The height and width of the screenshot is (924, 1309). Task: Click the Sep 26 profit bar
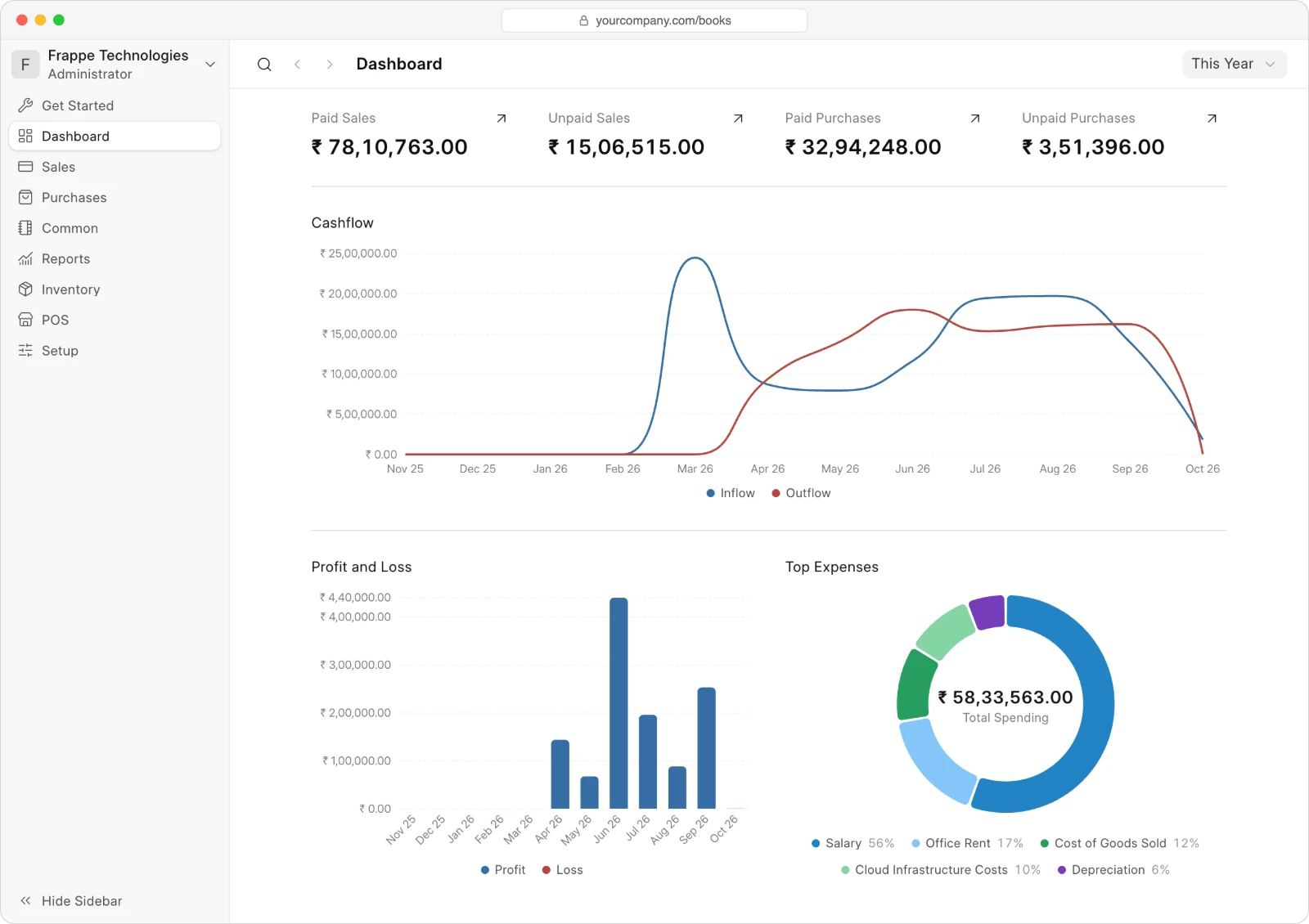pos(706,748)
